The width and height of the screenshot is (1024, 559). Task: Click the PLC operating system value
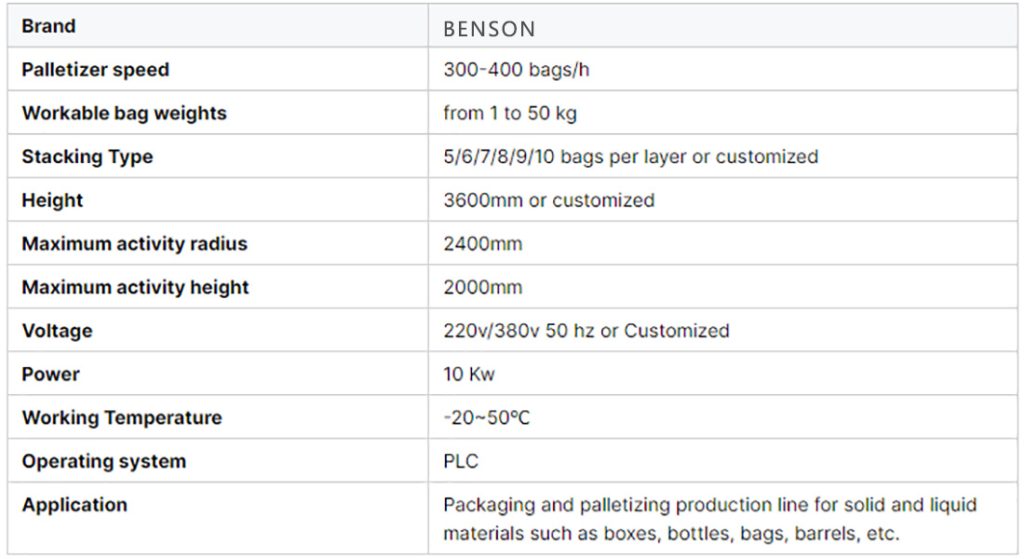click(x=461, y=461)
